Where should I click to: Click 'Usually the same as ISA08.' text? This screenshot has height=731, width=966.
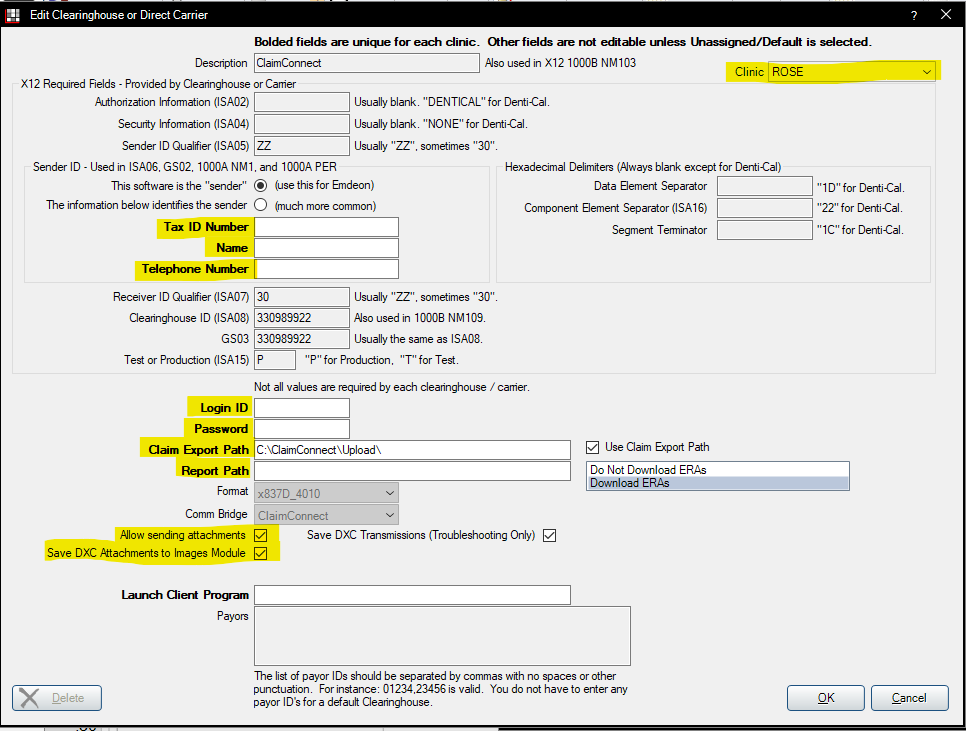click(418, 339)
